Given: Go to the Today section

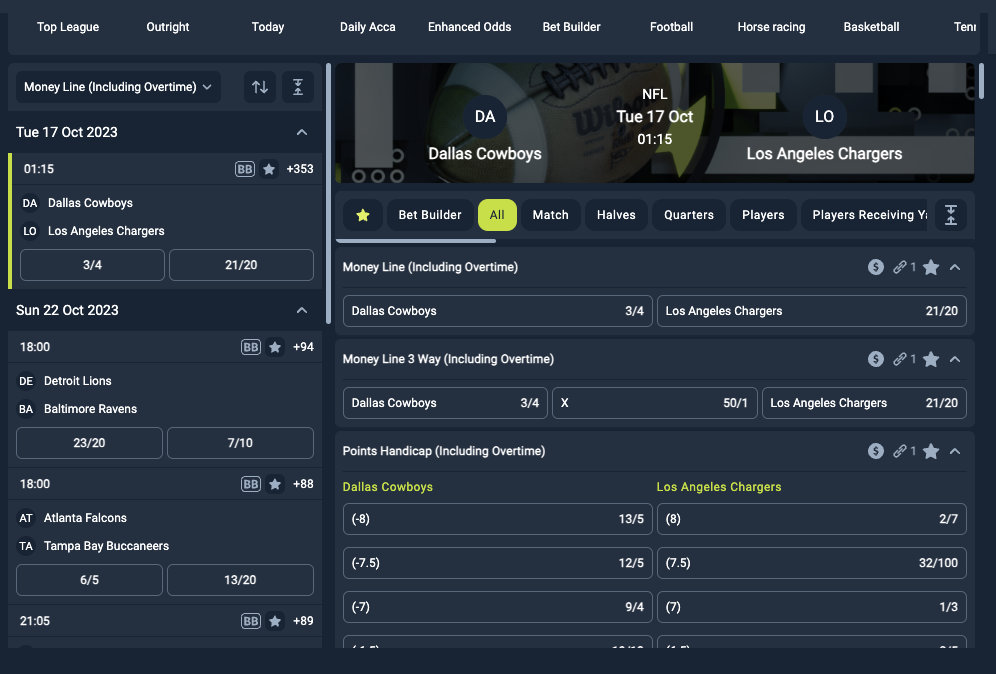Looking at the screenshot, I should click(x=267, y=27).
